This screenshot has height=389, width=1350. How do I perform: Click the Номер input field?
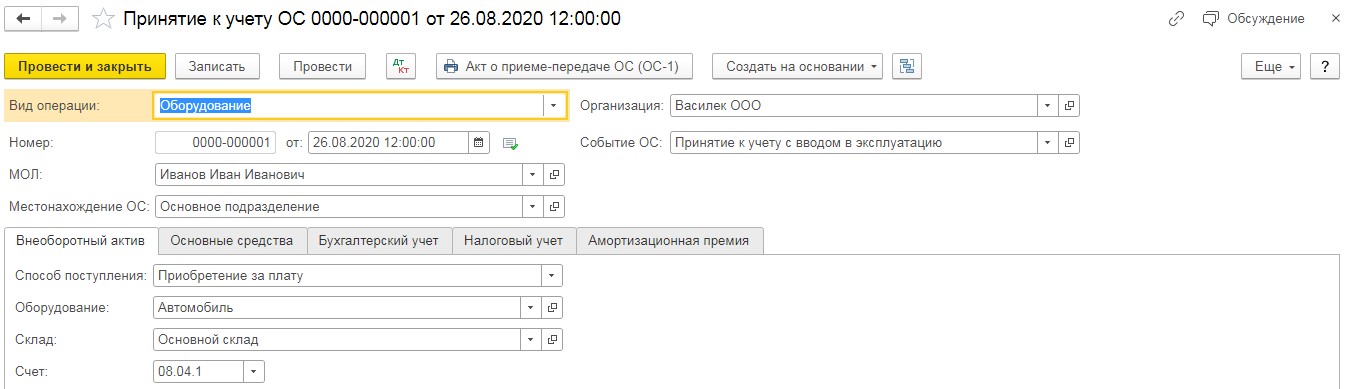[216, 142]
